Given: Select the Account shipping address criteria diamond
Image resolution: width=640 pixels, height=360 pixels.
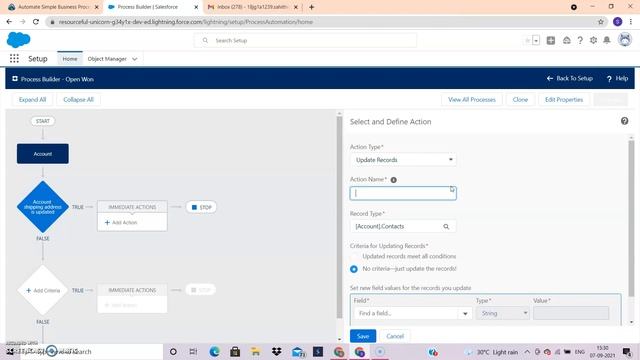Looking at the screenshot, I should (43, 207).
